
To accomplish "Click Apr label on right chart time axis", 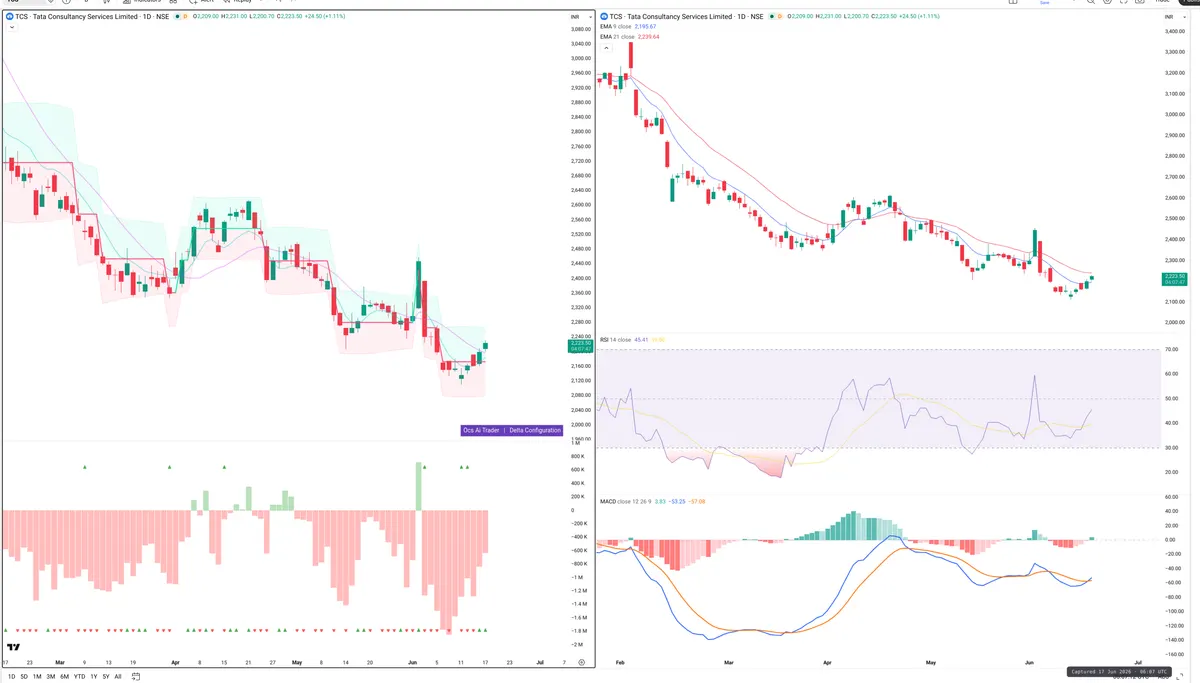I will click(x=827, y=662).
